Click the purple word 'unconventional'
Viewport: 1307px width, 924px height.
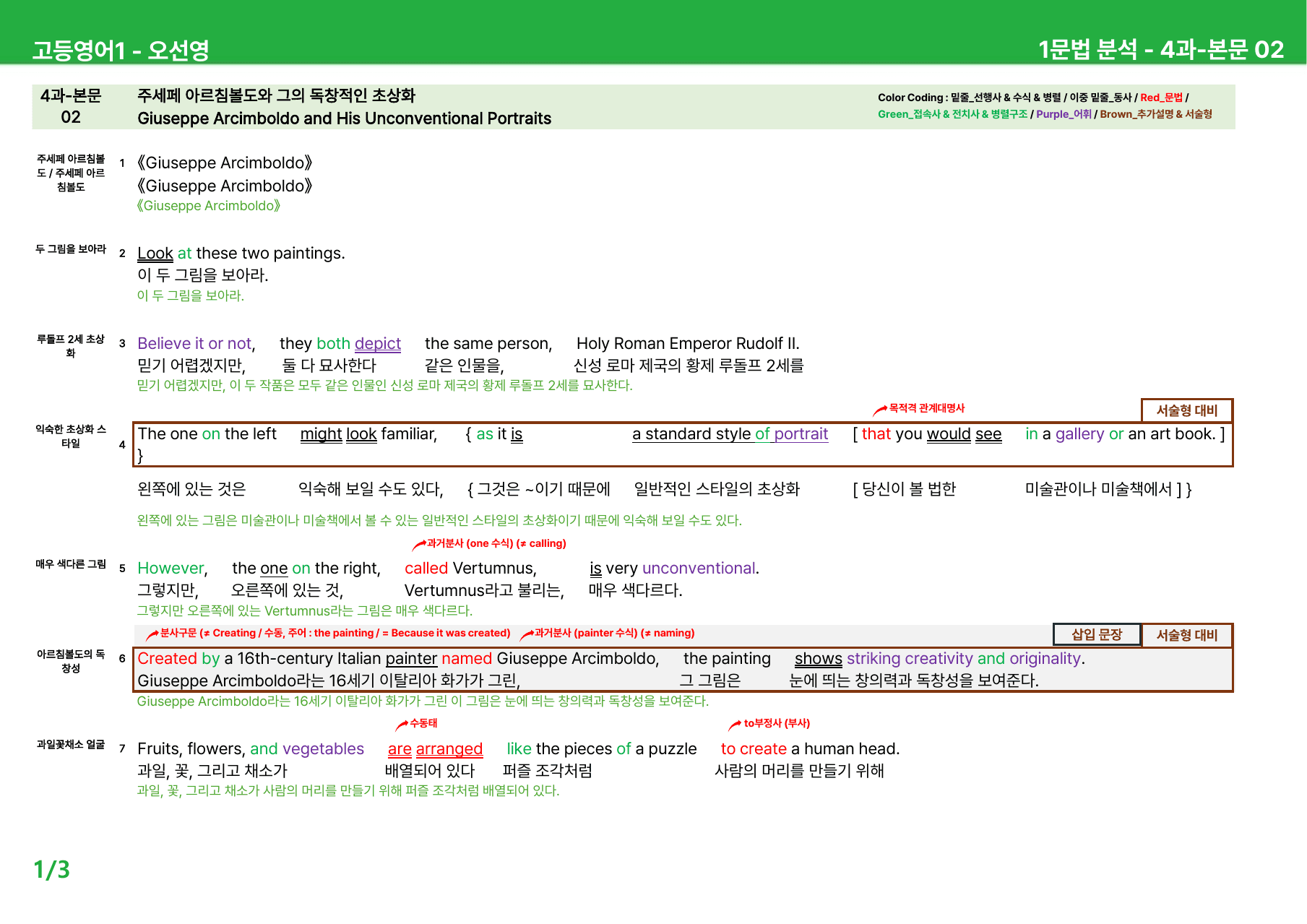699,569
